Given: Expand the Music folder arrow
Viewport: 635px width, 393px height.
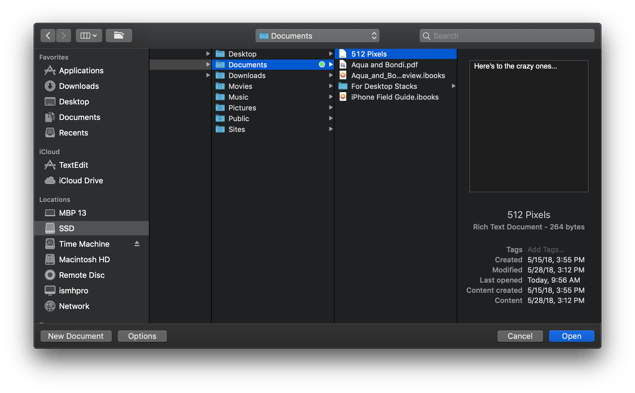Looking at the screenshot, I should [x=330, y=97].
